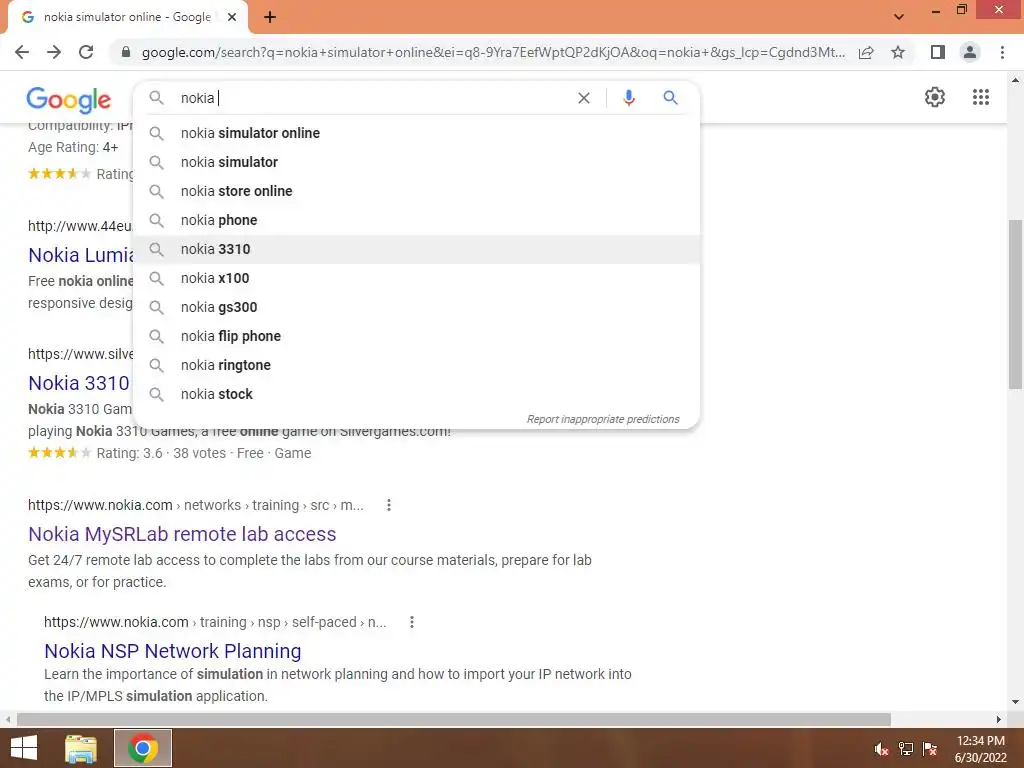
Task: Click the scroll down arrow
Action: click(1015, 702)
